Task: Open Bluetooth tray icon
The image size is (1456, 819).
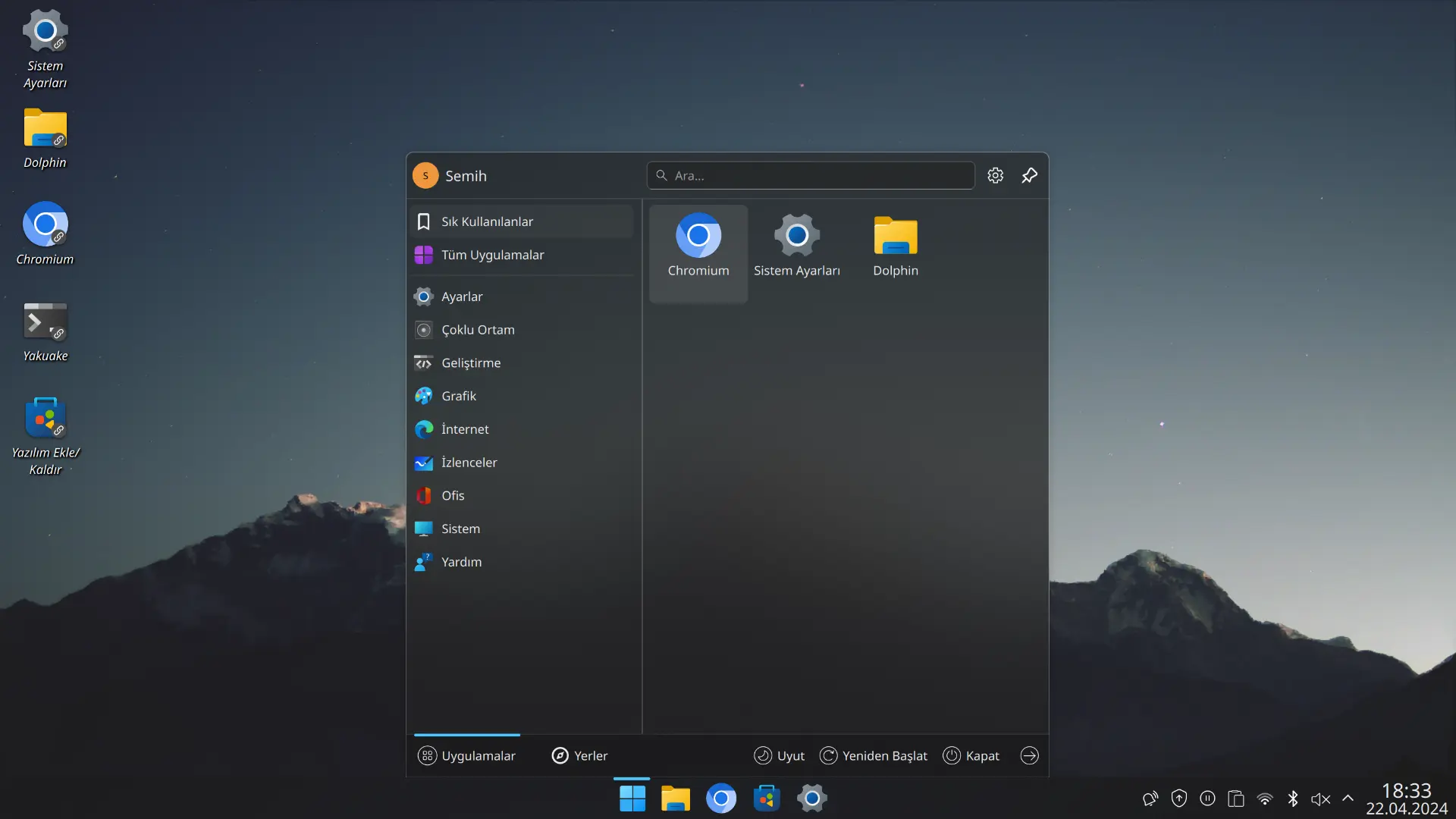Action: pos(1293,799)
